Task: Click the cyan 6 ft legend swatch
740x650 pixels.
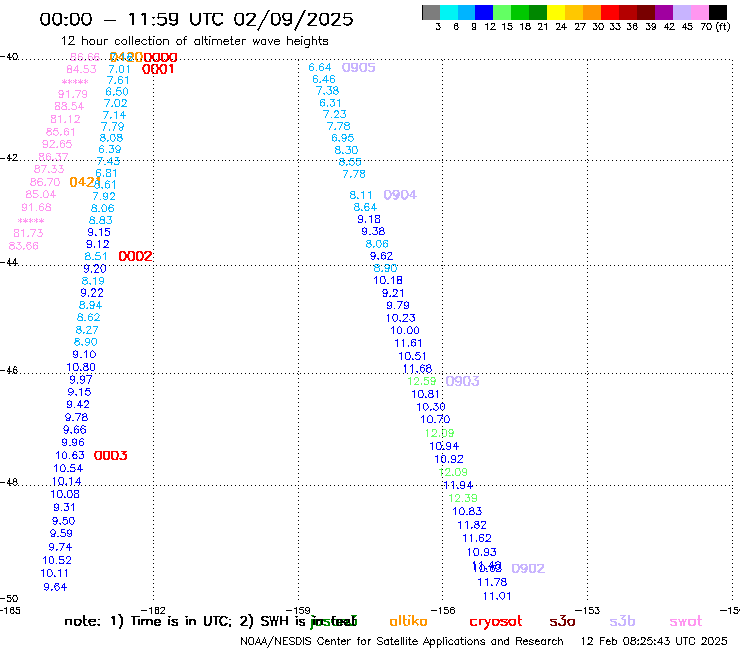Action: (449, 12)
